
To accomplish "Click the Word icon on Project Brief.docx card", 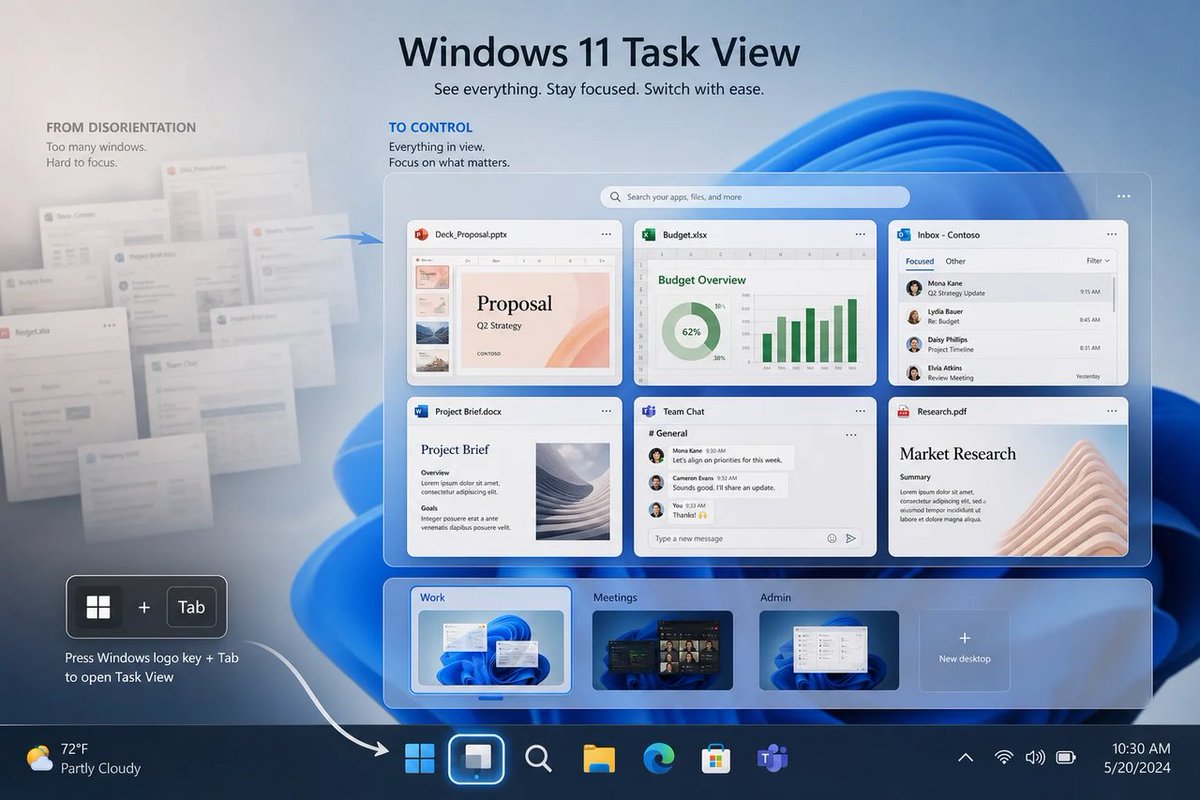I will coord(421,411).
